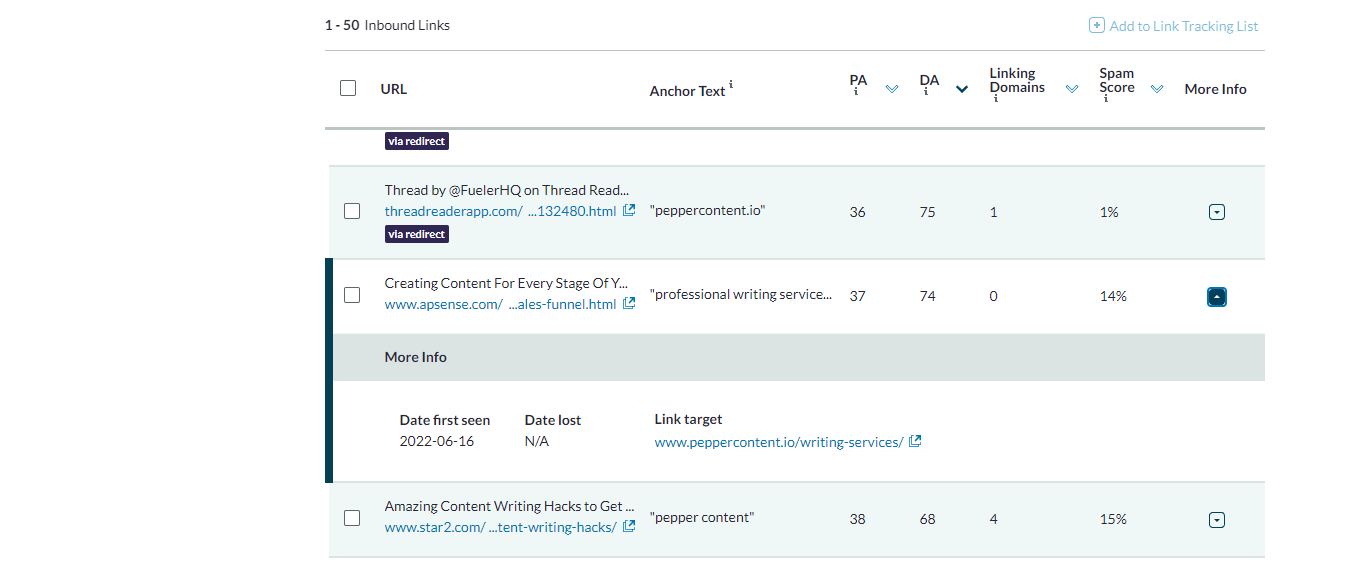Expand More Info for threadreaderapp row
Screen dimensions: 1349x568
coord(1216,212)
